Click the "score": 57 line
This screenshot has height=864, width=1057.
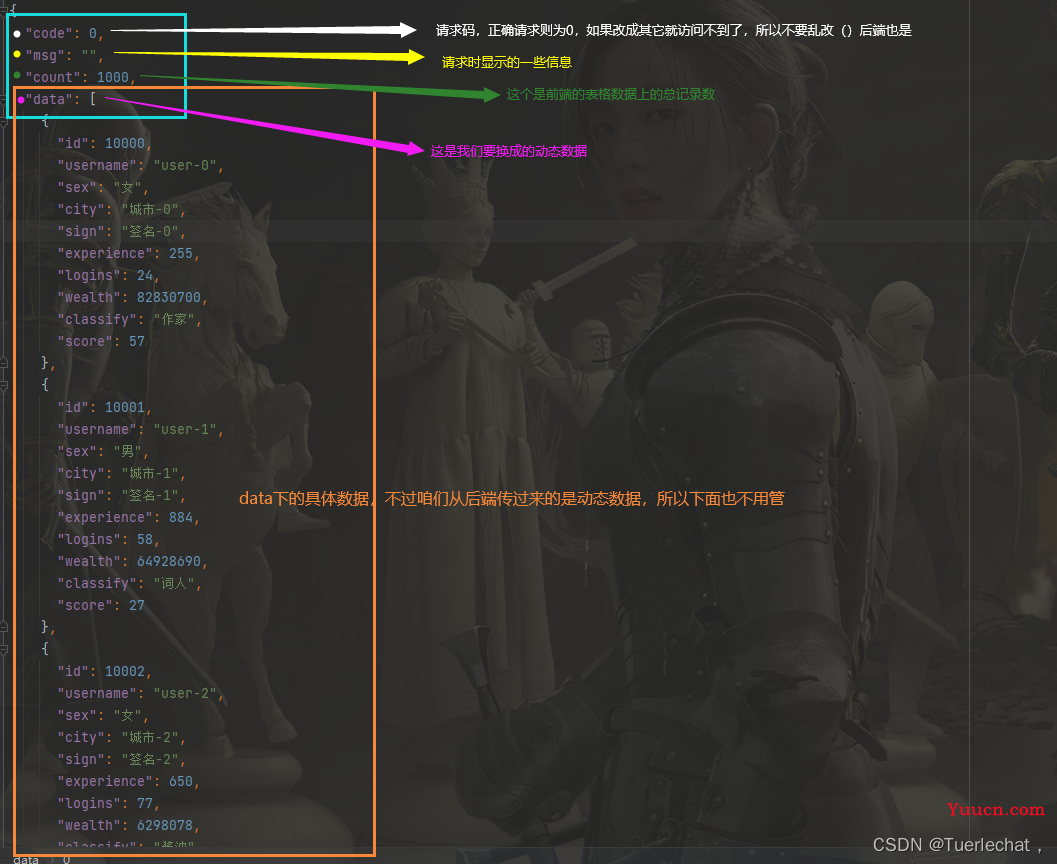coord(101,342)
